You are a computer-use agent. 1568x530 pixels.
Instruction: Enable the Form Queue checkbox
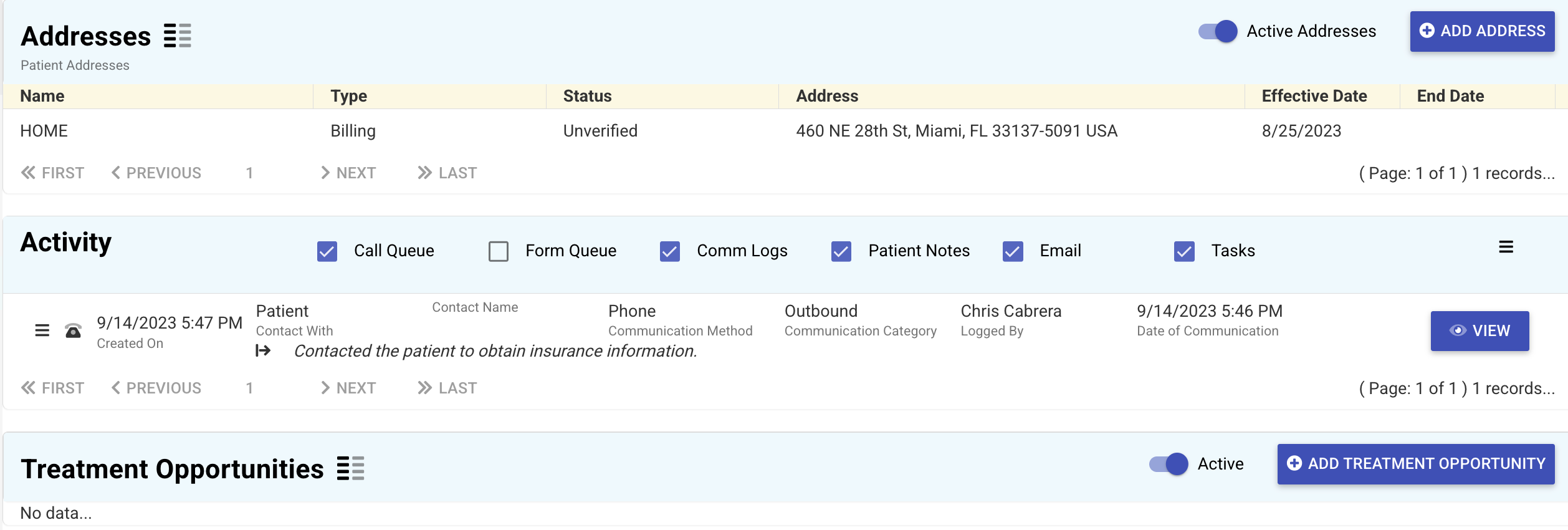pos(499,251)
